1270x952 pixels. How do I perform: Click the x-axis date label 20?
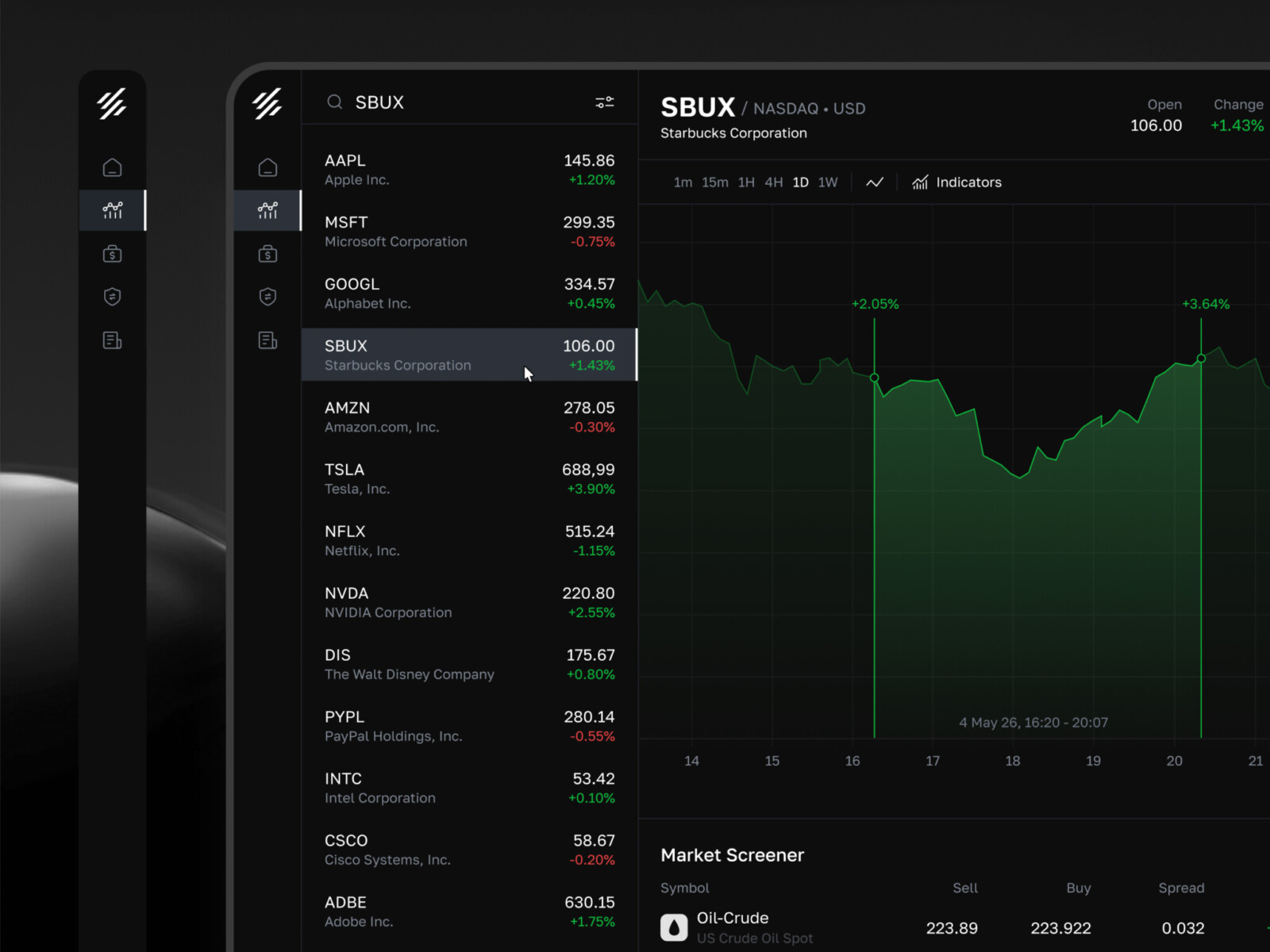[x=1174, y=761]
